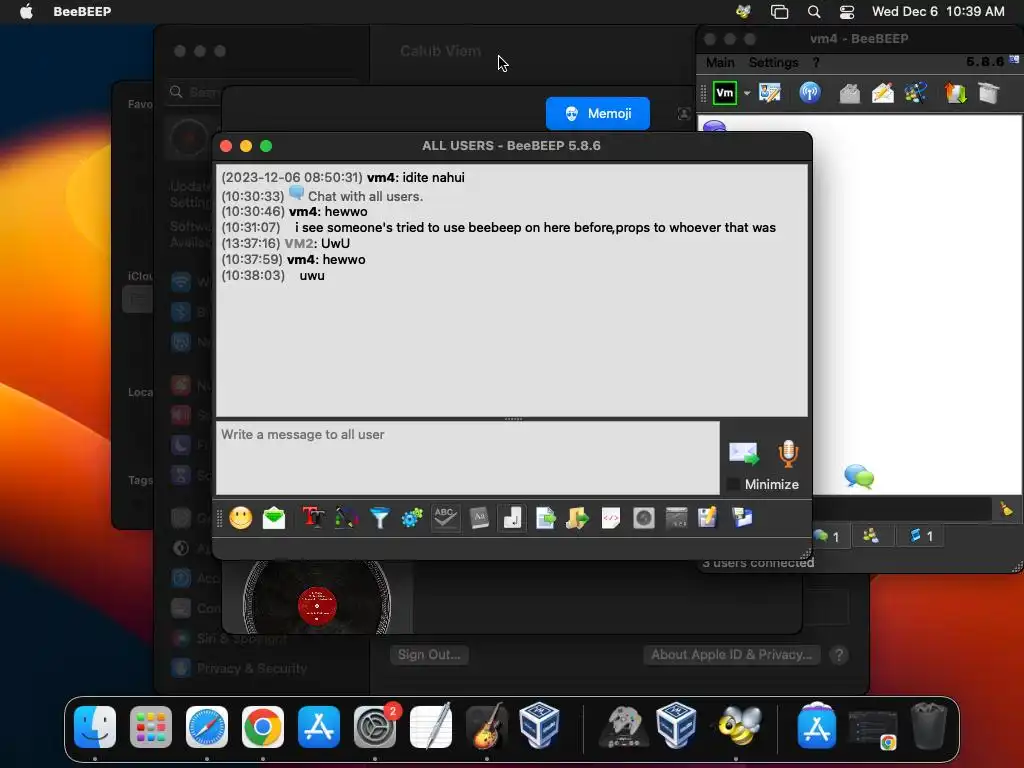Open System Settings from the Dock
Screen dimensions: 1024x768
375,726
